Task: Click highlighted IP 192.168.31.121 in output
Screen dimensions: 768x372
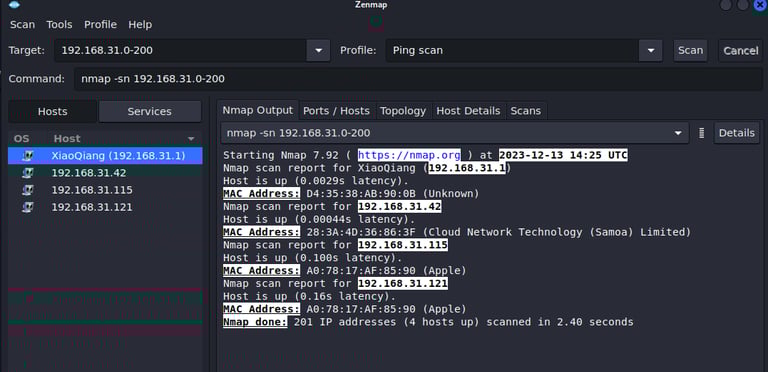Action: (x=403, y=283)
